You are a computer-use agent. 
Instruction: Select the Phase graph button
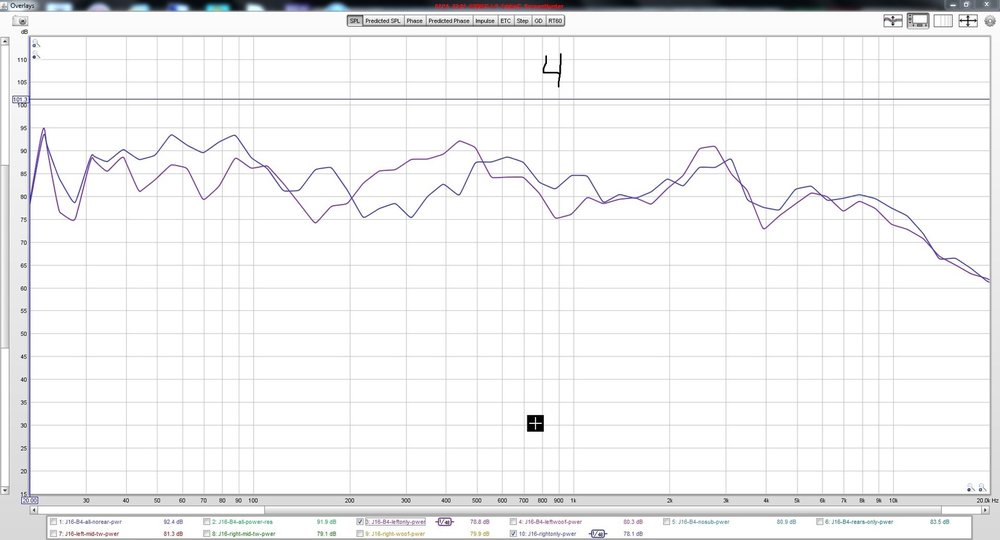[415, 21]
